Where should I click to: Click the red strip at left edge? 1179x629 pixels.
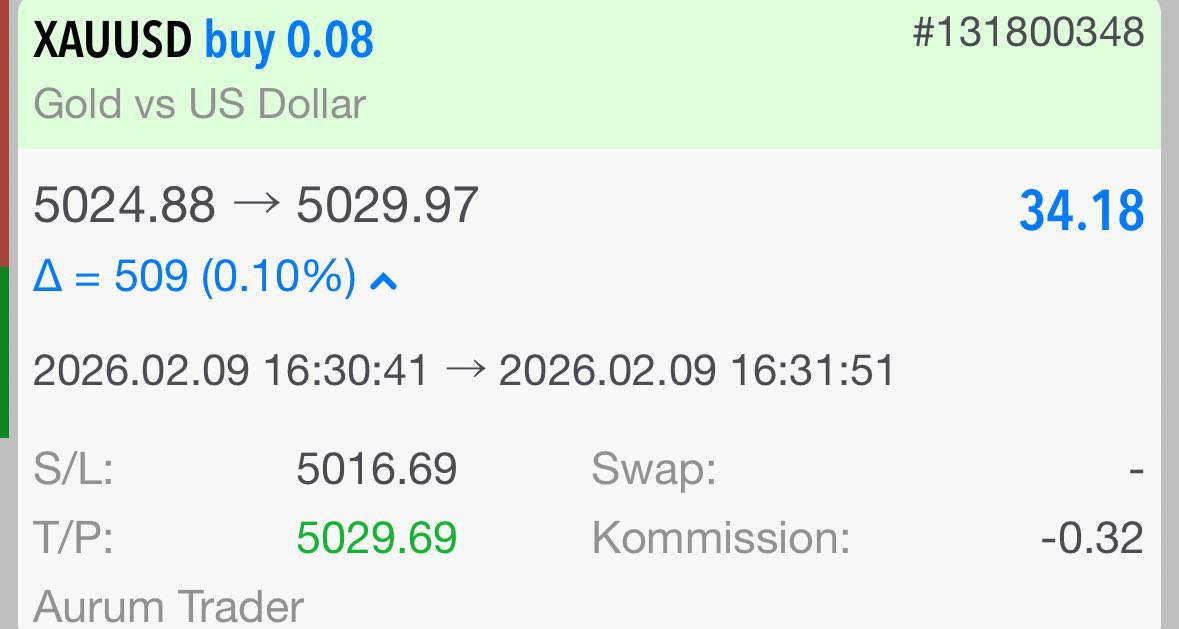[x=5, y=130]
